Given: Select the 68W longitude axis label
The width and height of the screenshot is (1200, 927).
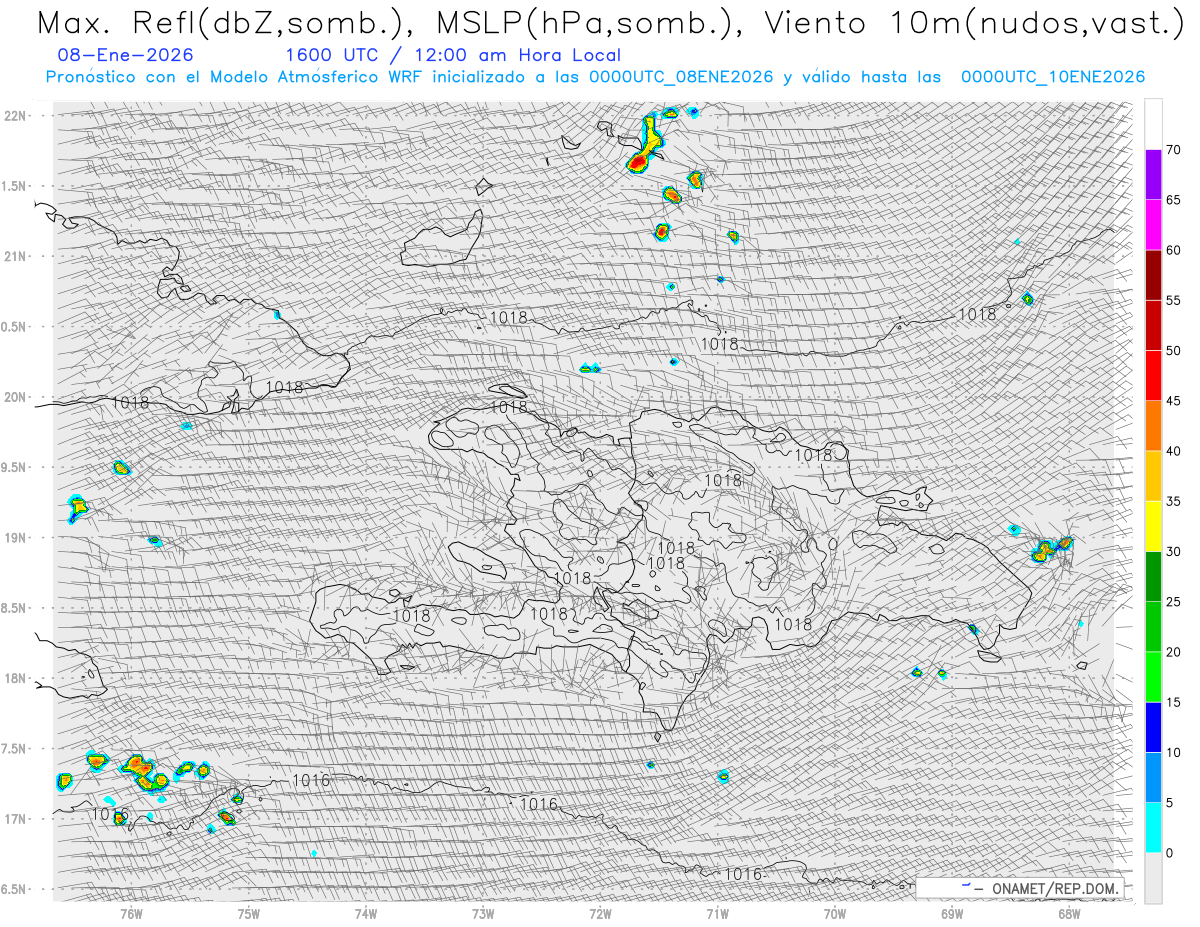Looking at the screenshot, I should 1068,912.
